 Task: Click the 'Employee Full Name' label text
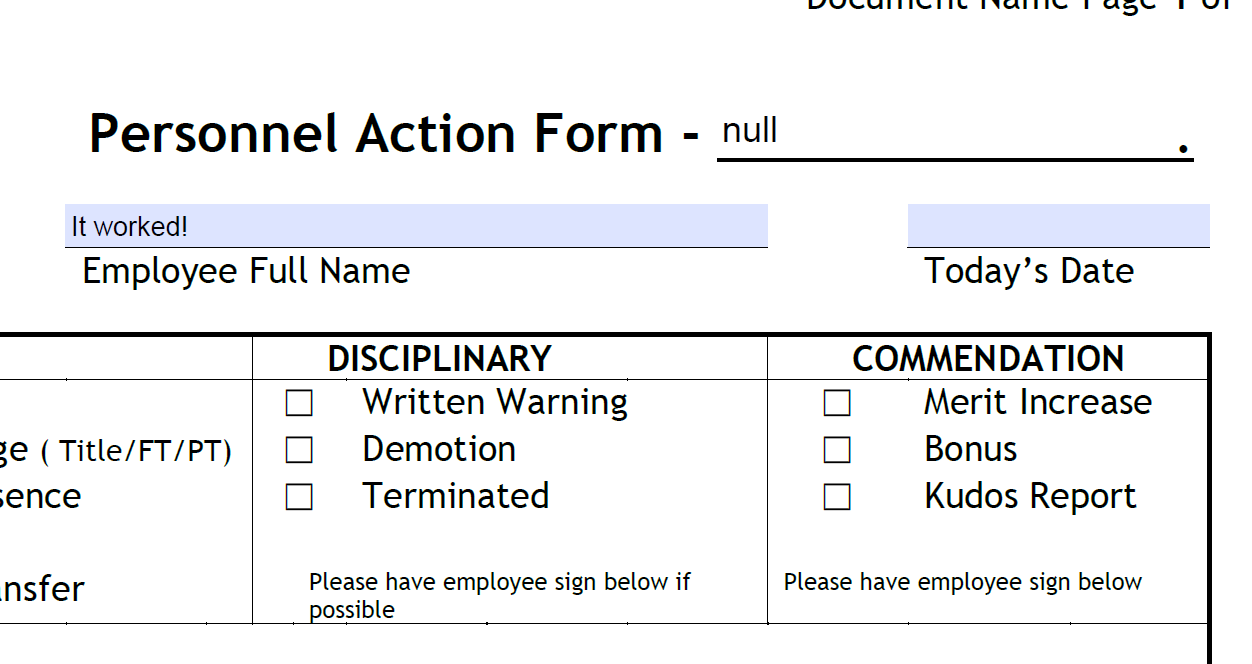point(246,271)
